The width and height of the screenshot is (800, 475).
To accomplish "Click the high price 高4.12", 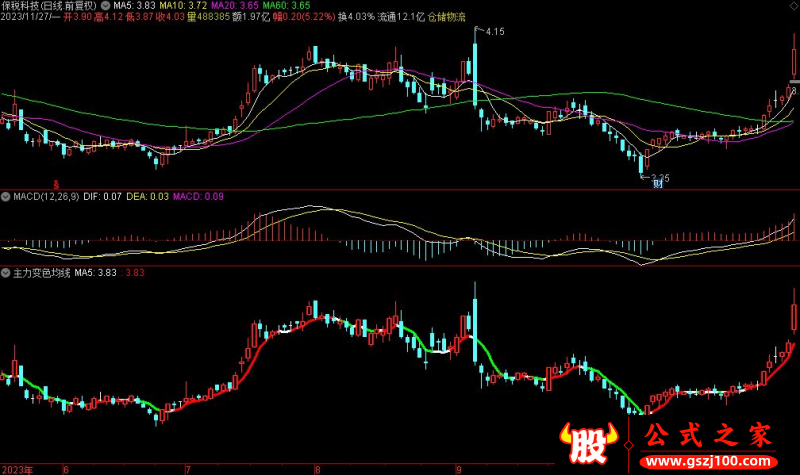I will pyautogui.click(x=109, y=17).
